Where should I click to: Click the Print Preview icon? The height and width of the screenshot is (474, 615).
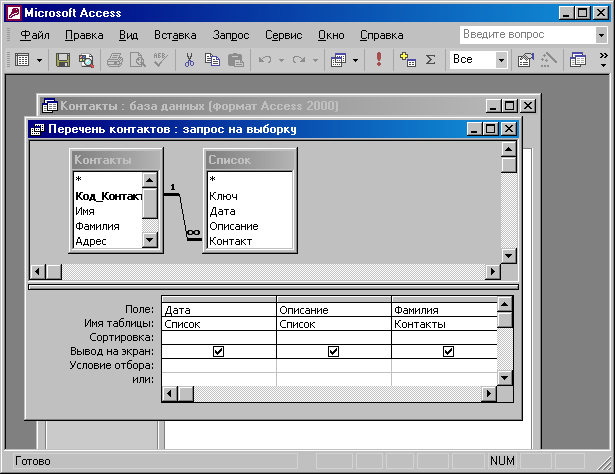(138, 60)
